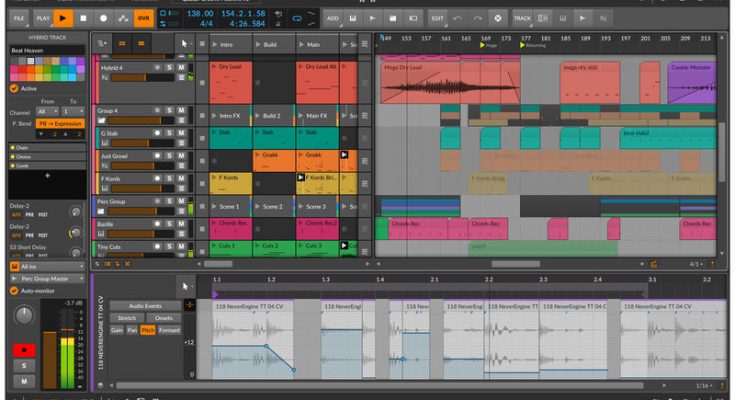This screenshot has width=735, height=400.
Task: Click the Stretch button in clip editor
Action: [128, 317]
